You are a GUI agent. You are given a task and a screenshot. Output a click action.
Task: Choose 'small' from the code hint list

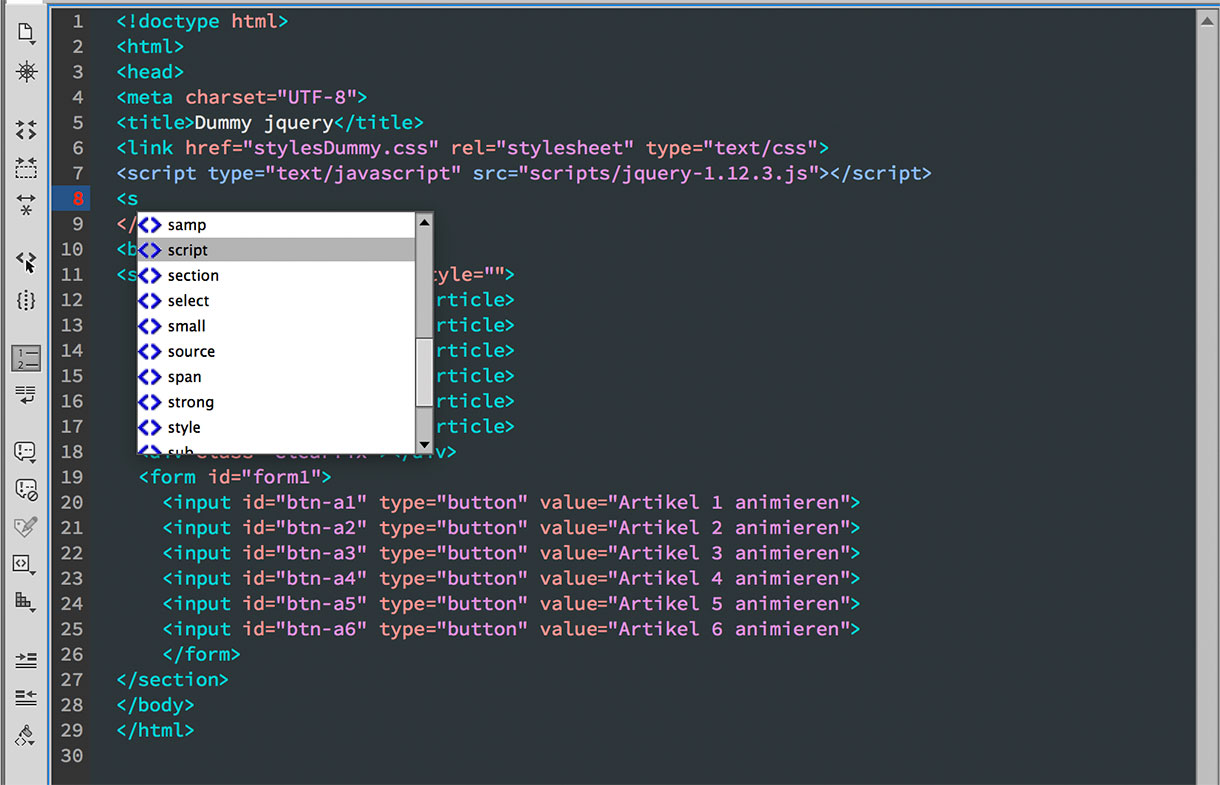point(276,326)
